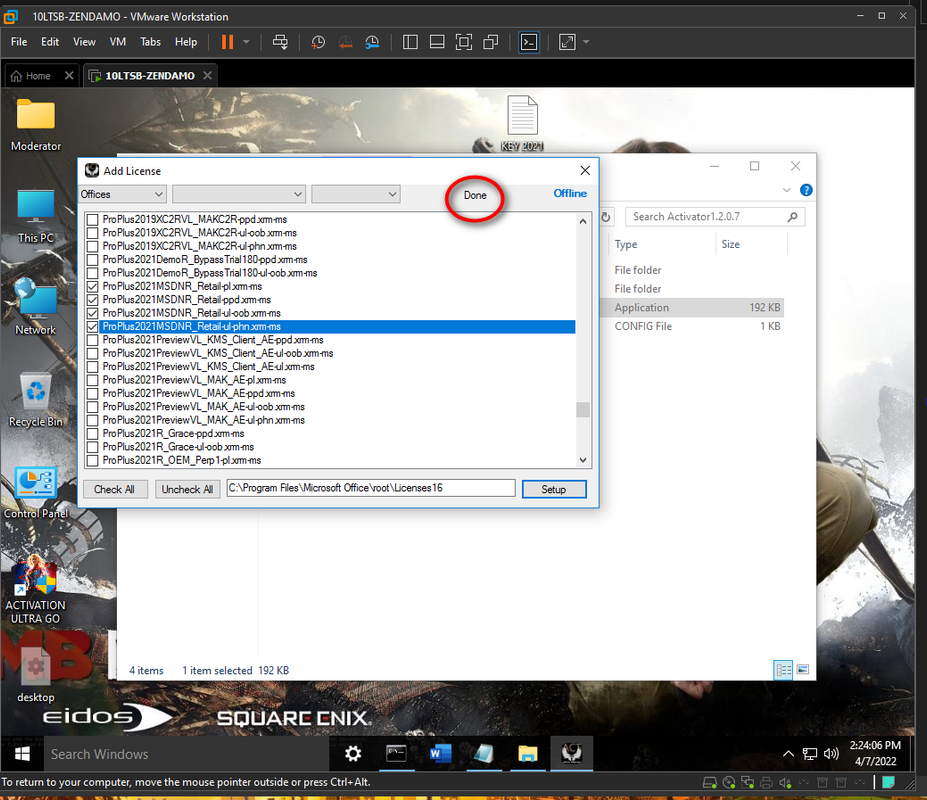Switch Explorer to large icons view
The height and width of the screenshot is (800, 927).
(x=802, y=670)
